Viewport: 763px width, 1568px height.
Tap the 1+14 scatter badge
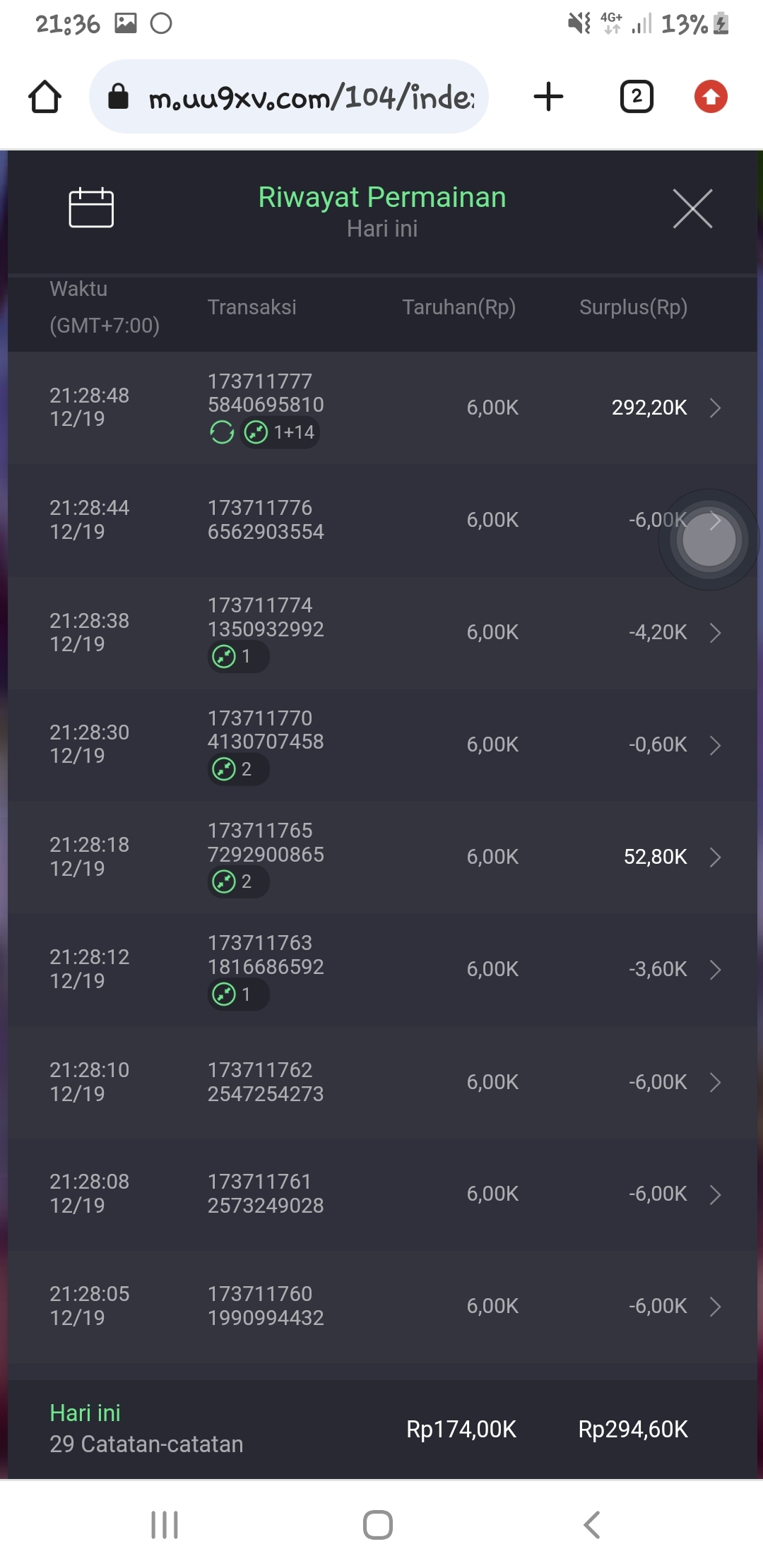280,432
